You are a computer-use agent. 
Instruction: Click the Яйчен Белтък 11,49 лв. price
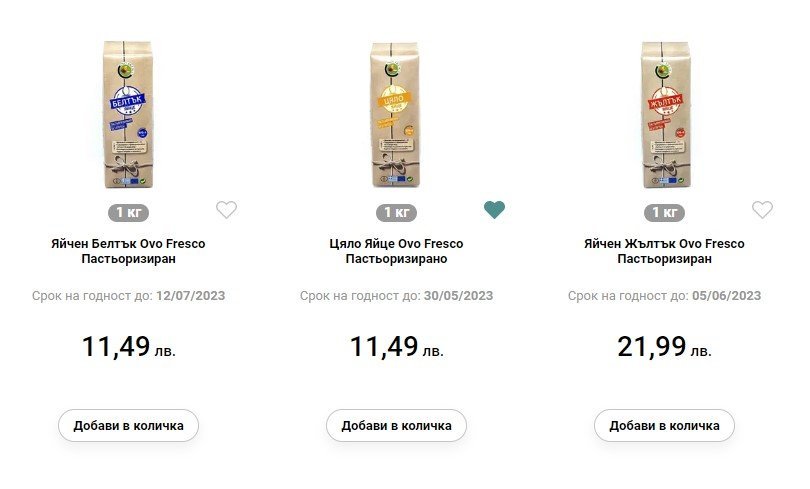128,347
